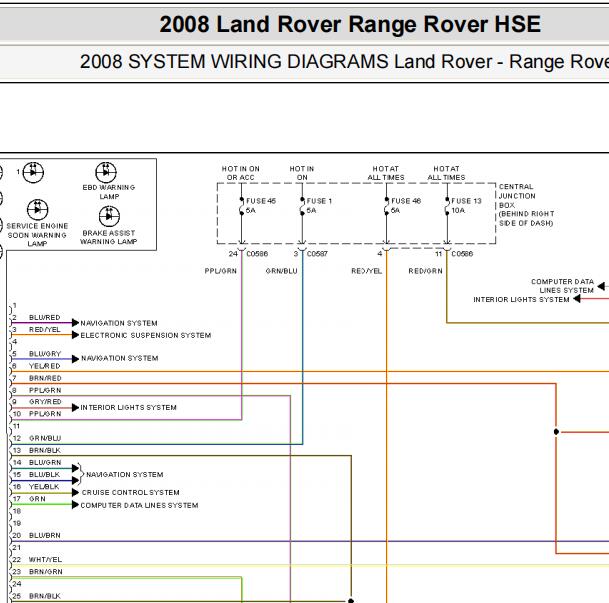Viewport: 609px width, 603px height.
Task: Click the 'YEL/RED' wire label at pin 6
Action: point(45,366)
